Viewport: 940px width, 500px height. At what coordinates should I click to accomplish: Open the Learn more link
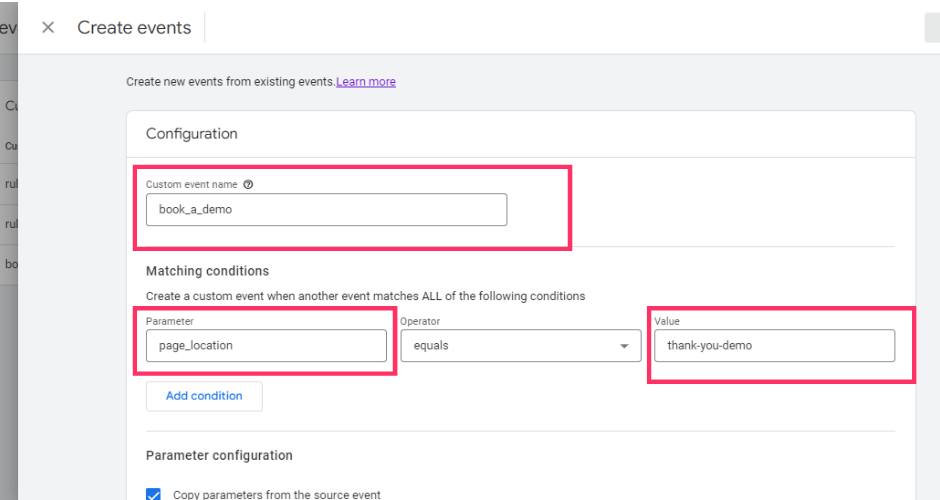click(366, 82)
